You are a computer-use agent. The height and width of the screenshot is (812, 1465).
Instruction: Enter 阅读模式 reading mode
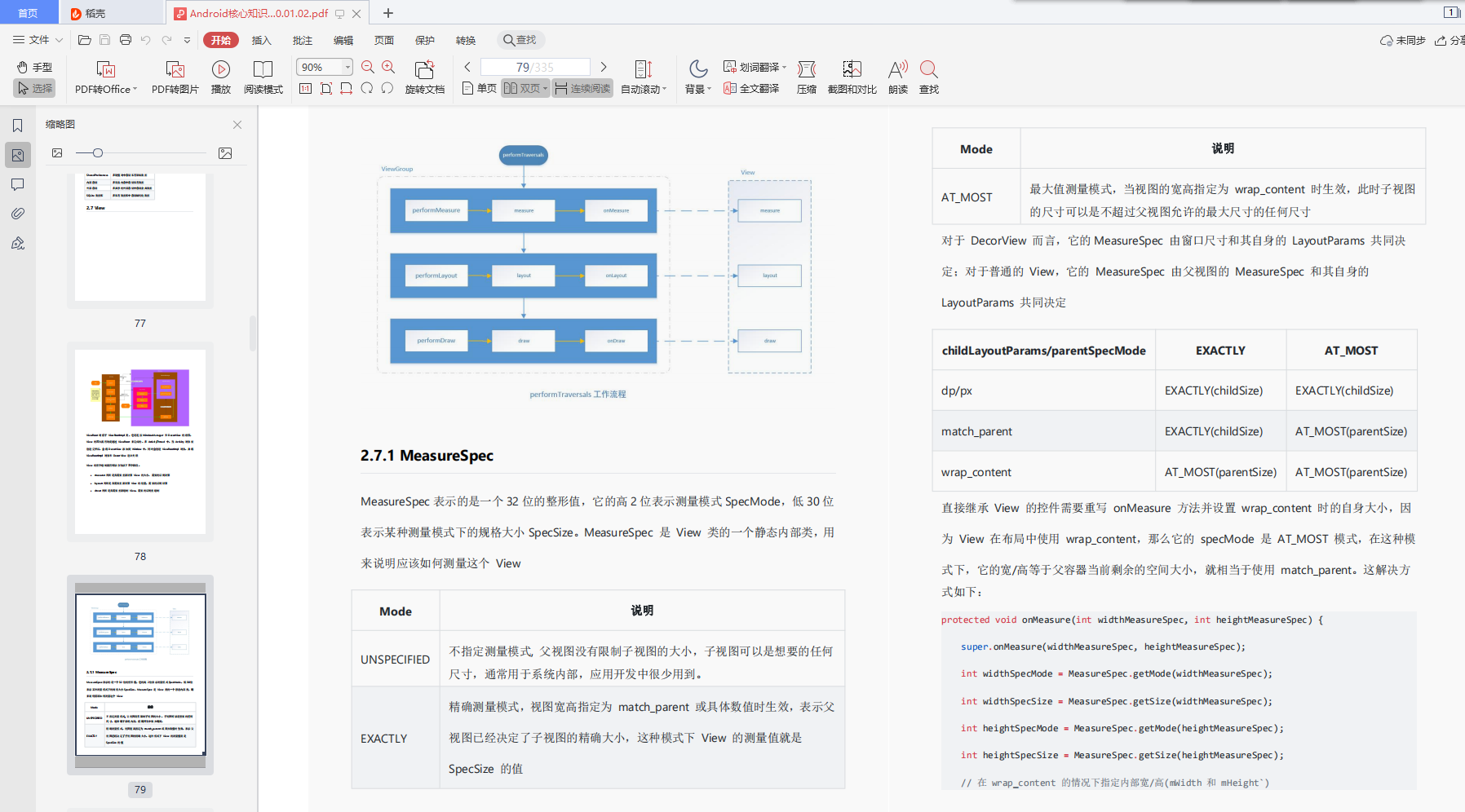pos(263,70)
